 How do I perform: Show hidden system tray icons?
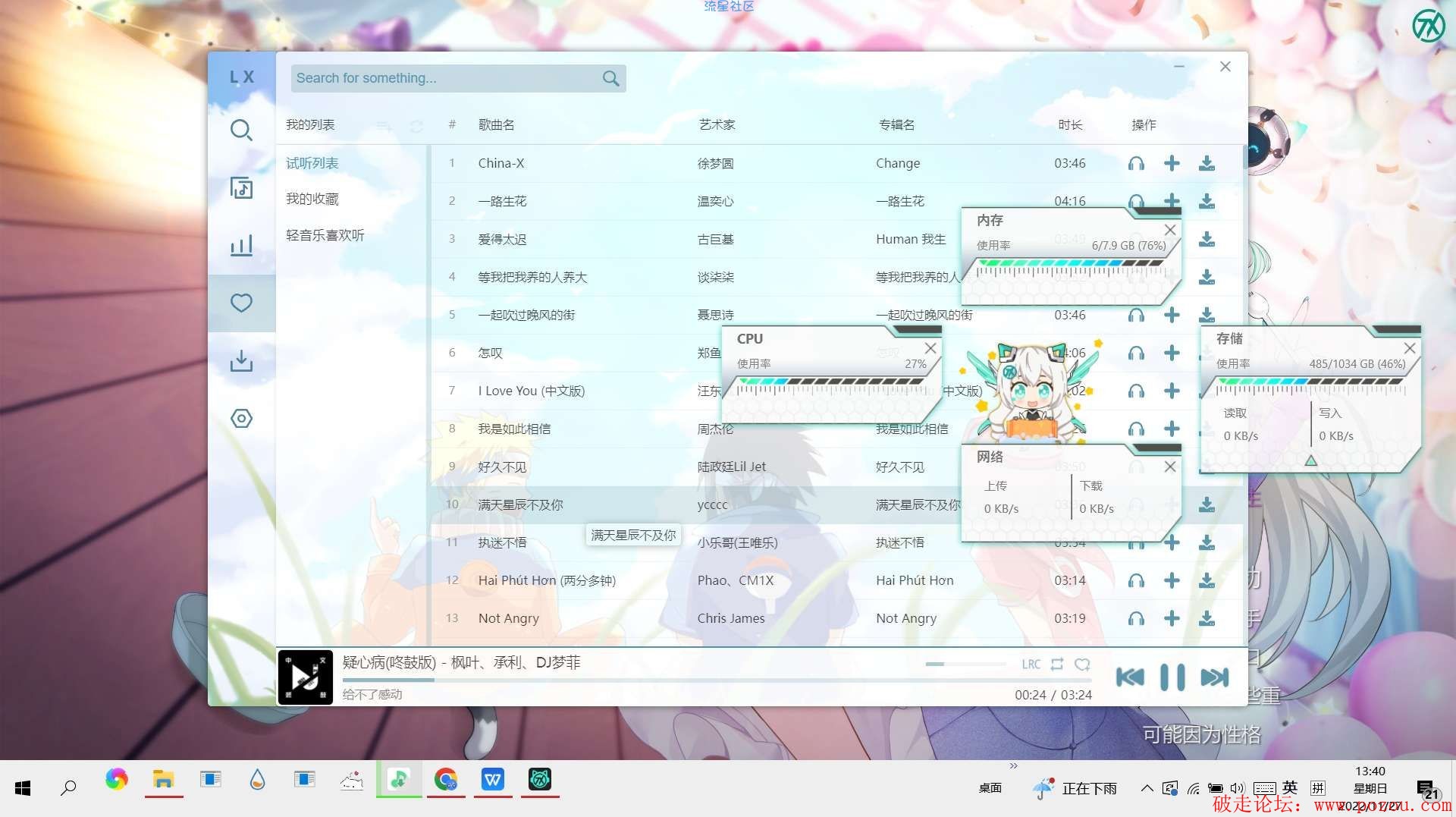pyautogui.click(x=1147, y=789)
